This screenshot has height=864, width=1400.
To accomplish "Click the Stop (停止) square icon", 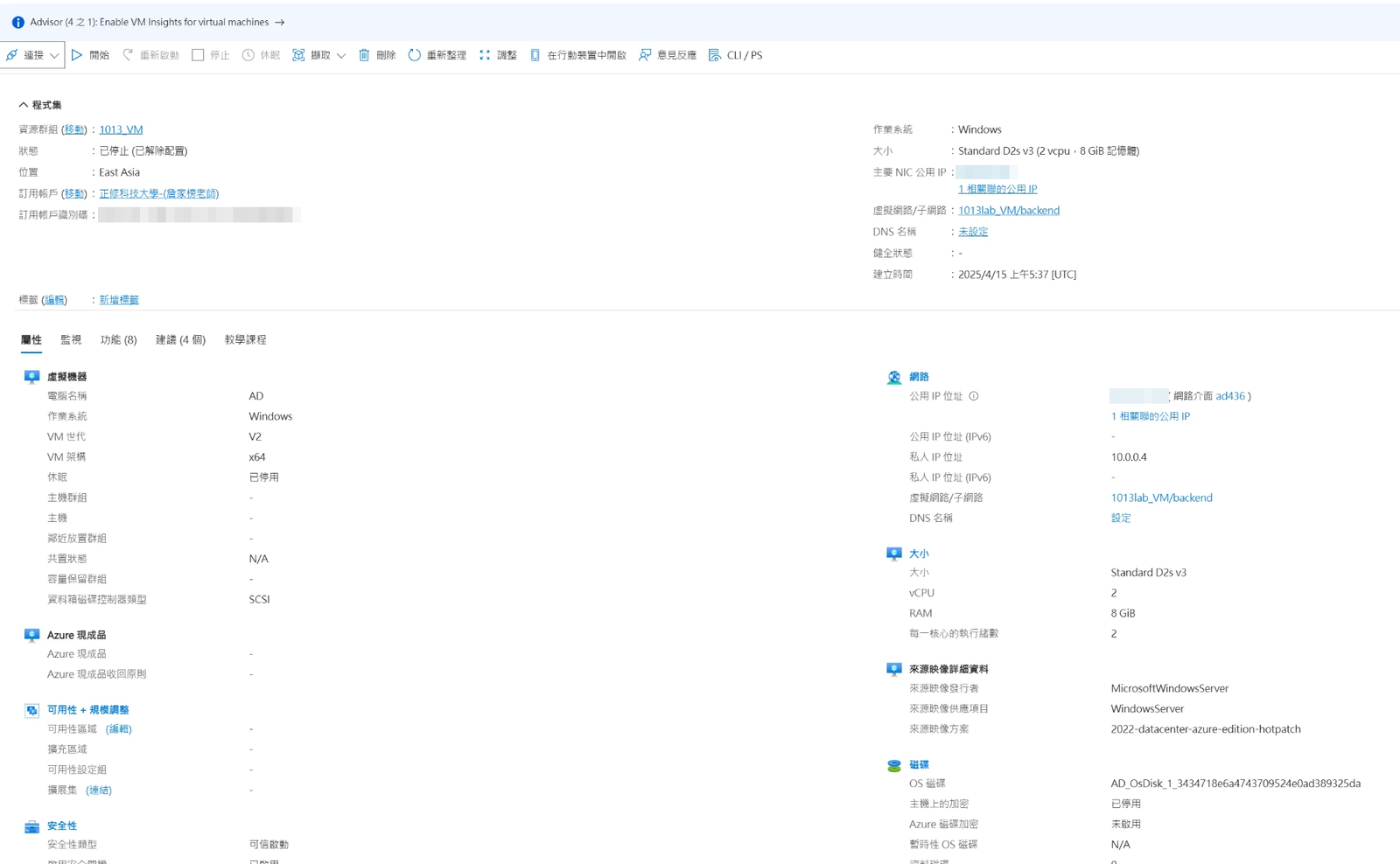I will pyautogui.click(x=198, y=55).
